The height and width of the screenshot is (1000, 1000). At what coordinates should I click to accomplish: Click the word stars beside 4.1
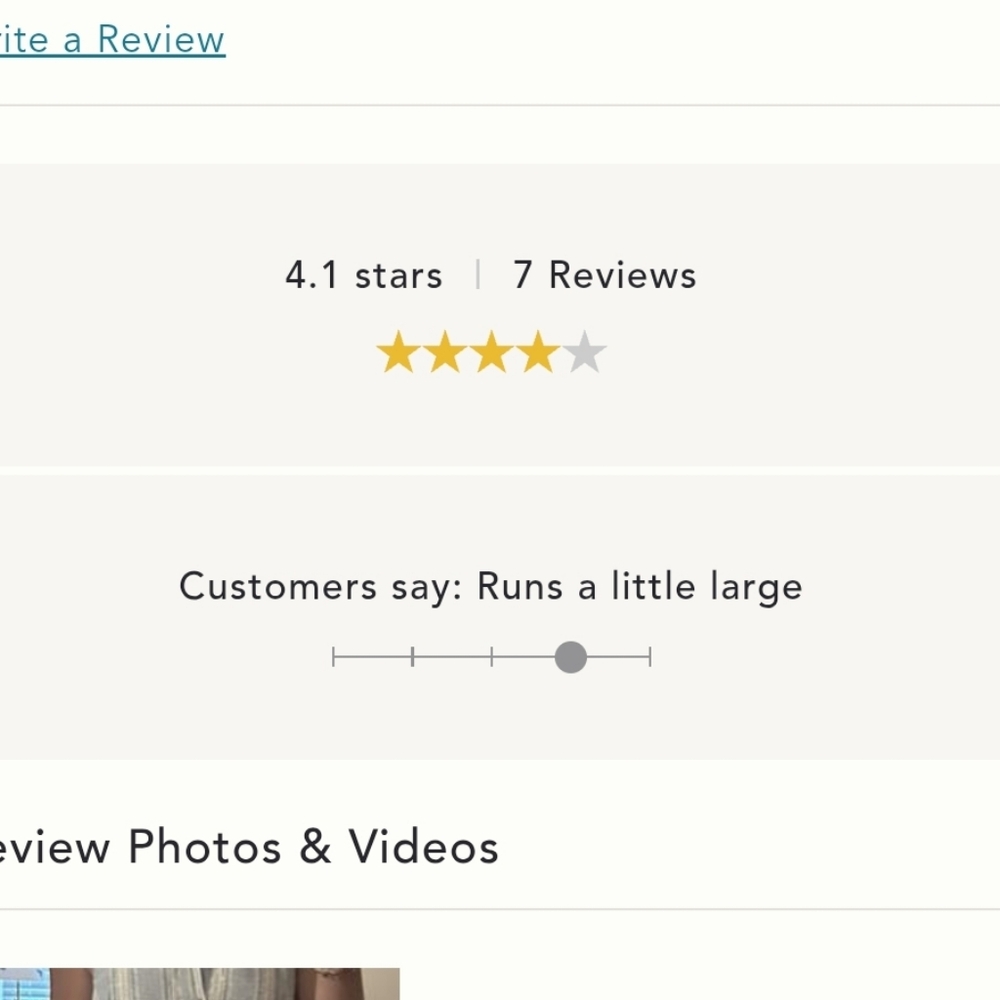[x=399, y=277]
